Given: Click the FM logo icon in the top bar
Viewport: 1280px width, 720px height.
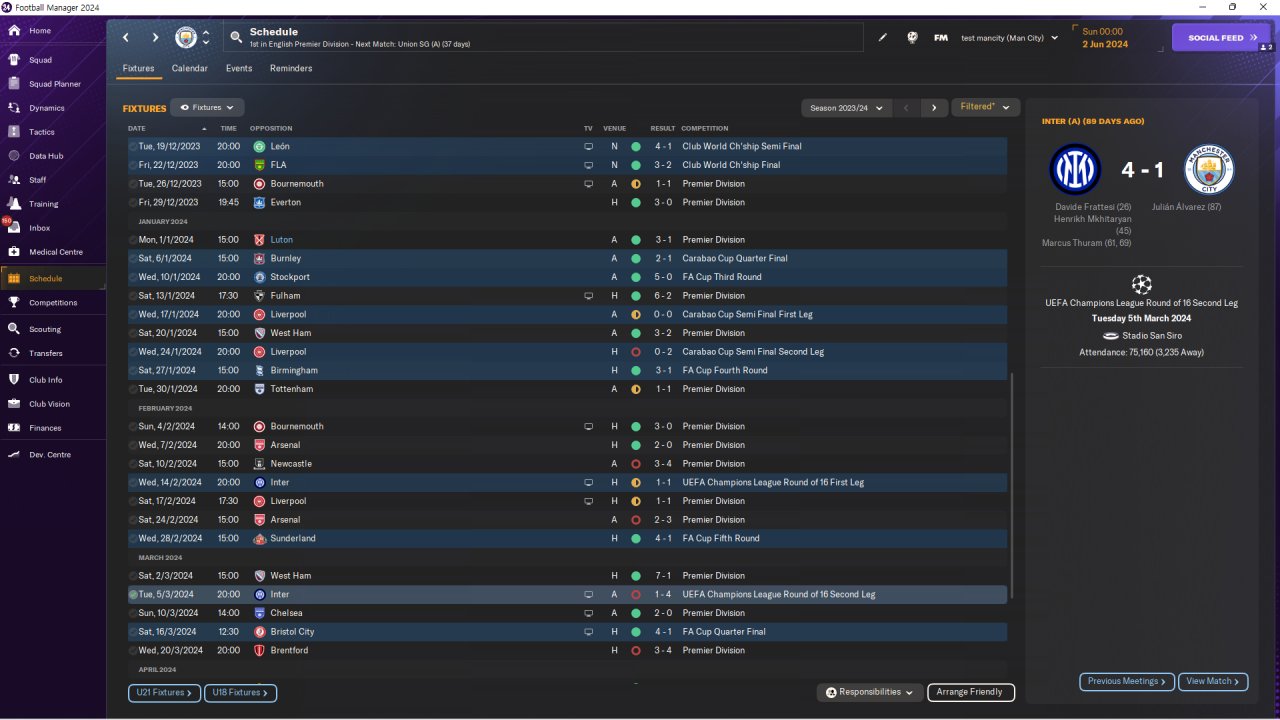Looking at the screenshot, I should pos(941,38).
